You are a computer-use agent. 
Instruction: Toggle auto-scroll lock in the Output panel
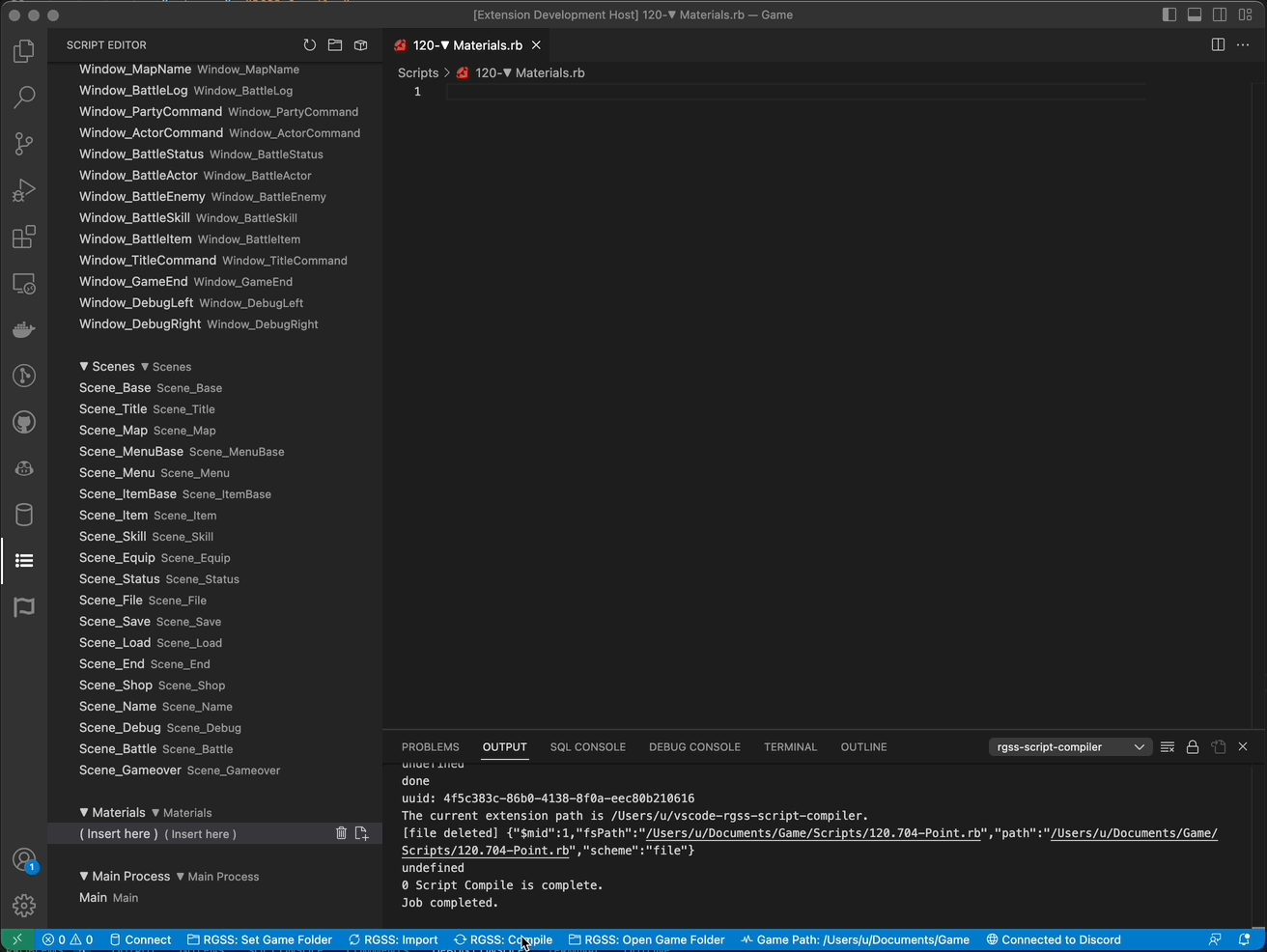point(1193,746)
